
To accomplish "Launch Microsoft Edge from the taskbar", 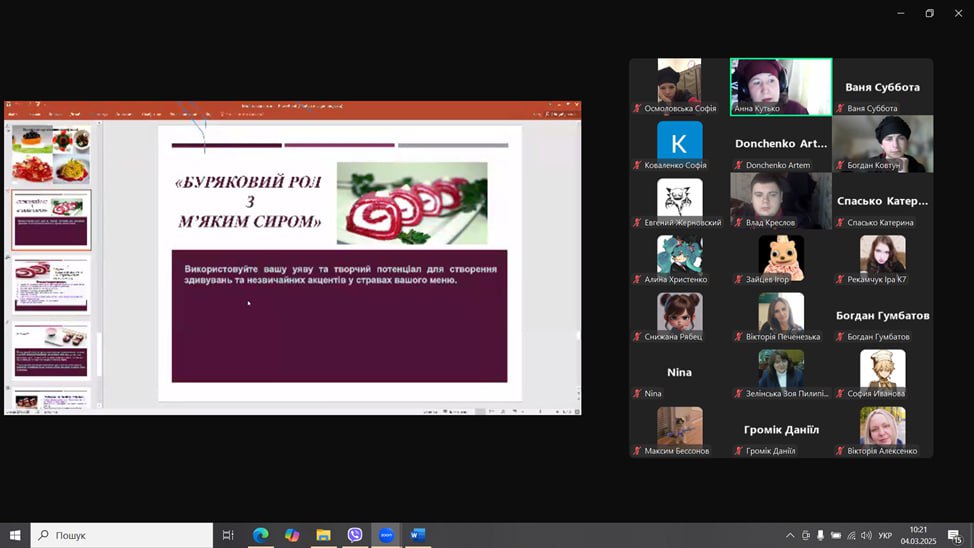I will pyautogui.click(x=260, y=535).
